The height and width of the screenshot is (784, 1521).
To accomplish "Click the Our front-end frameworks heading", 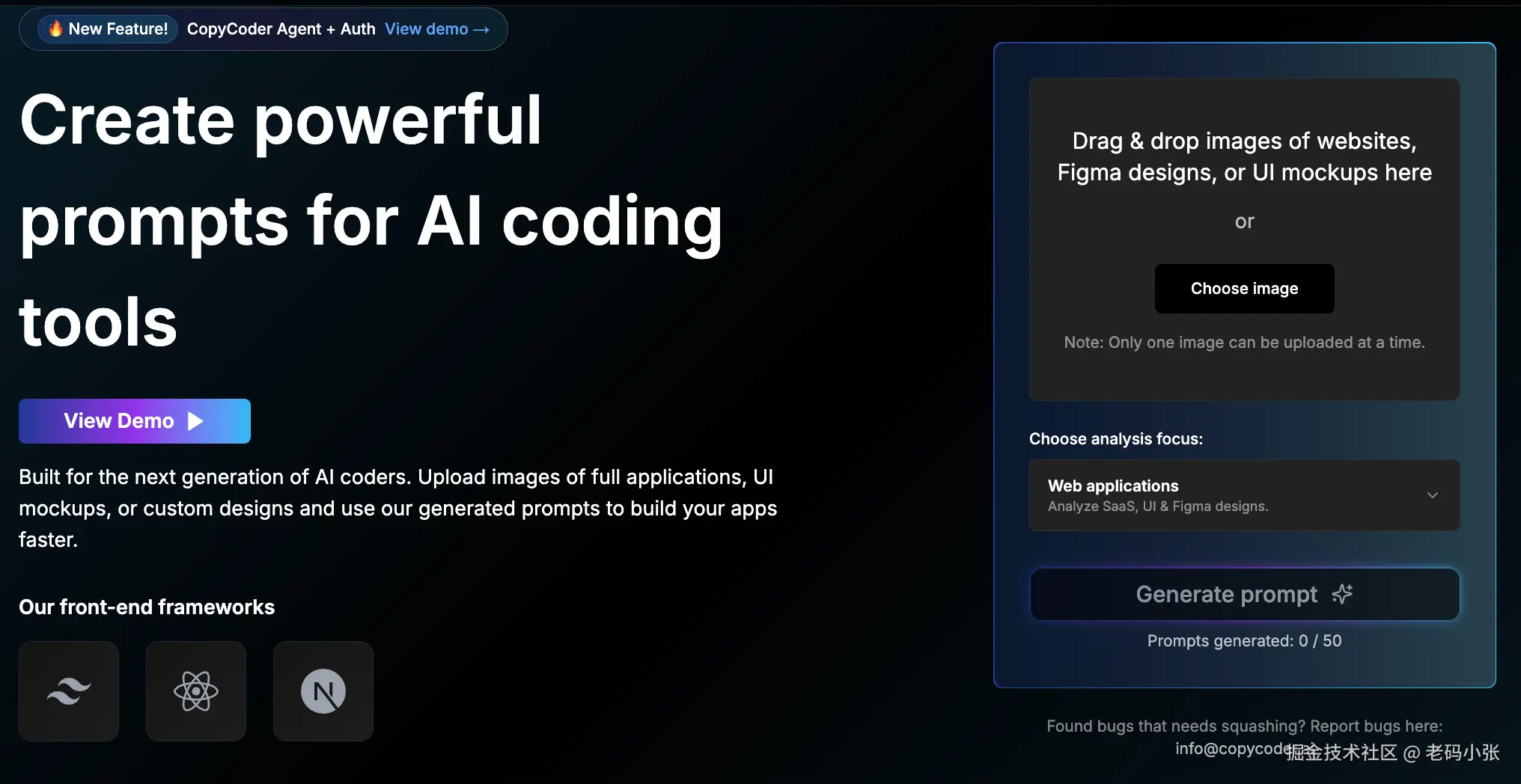I will [x=146, y=607].
